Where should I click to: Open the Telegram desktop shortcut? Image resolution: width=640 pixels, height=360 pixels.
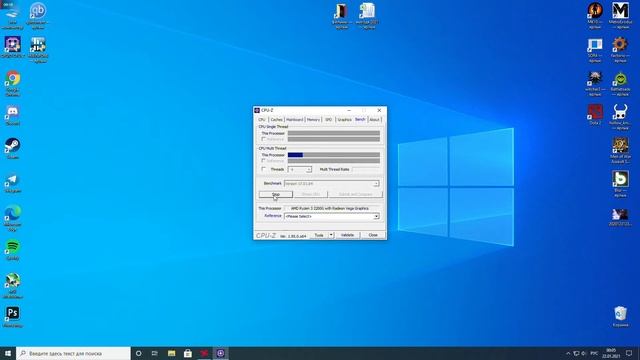pyautogui.click(x=13, y=183)
